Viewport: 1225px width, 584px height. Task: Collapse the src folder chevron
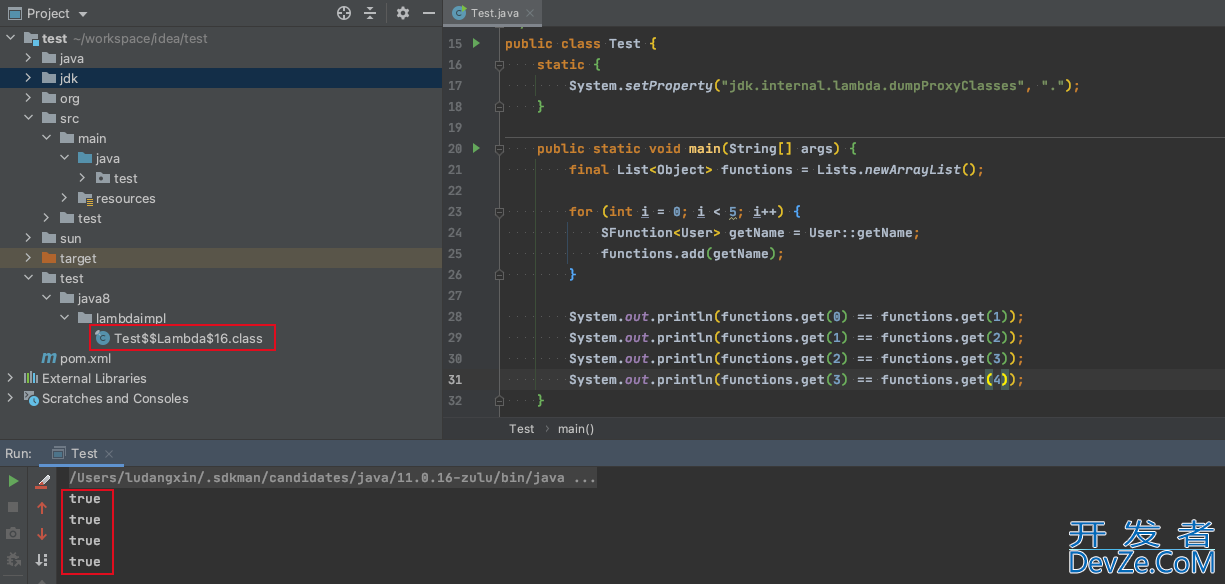29,118
